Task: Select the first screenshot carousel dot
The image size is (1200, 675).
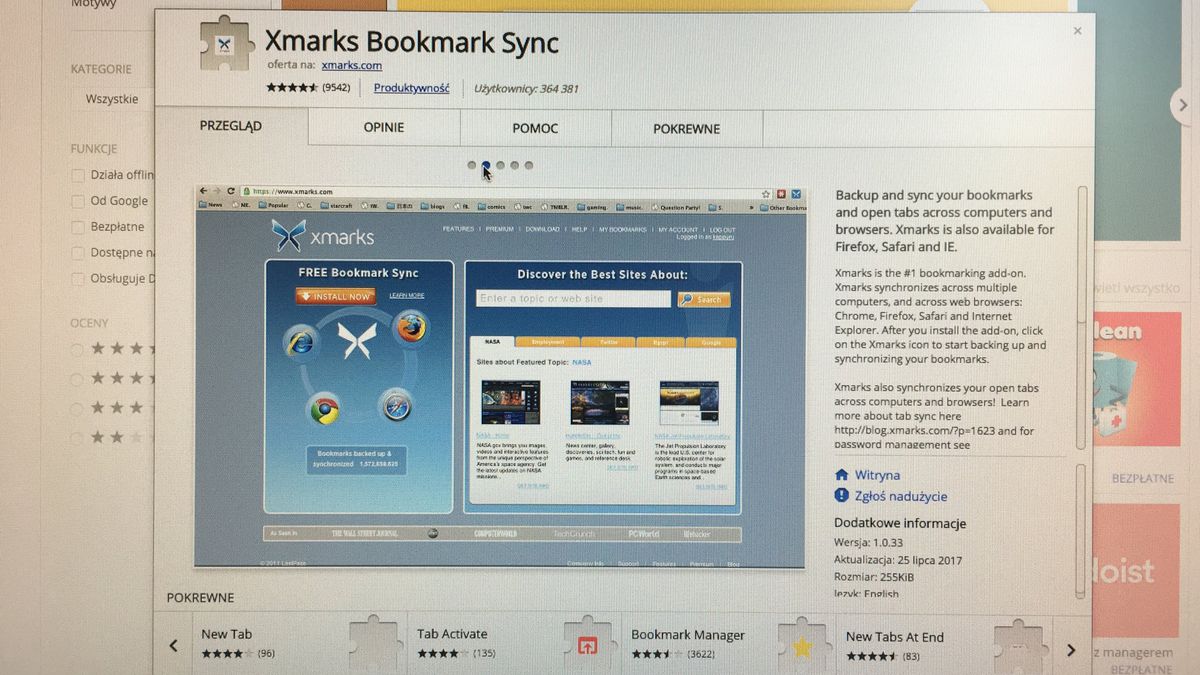Action: coord(472,165)
